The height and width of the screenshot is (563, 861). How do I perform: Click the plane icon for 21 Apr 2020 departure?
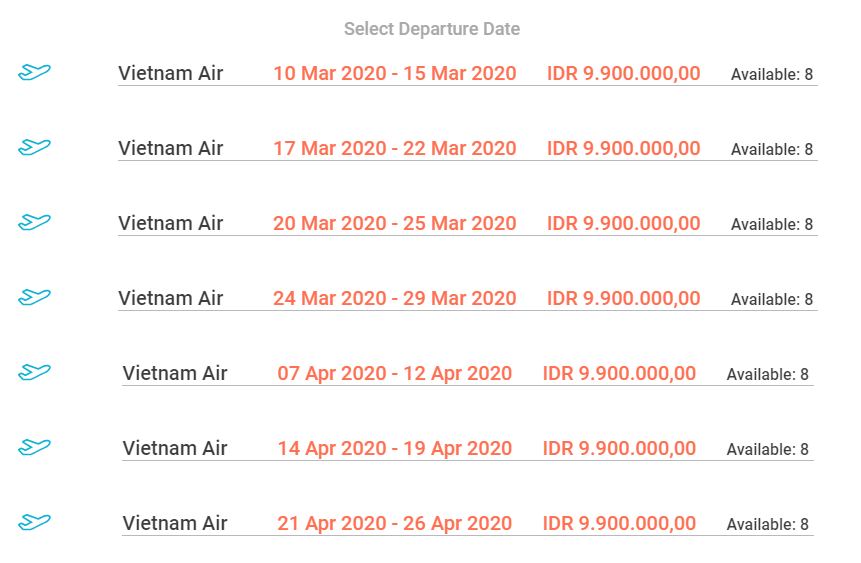[x=34, y=522]
